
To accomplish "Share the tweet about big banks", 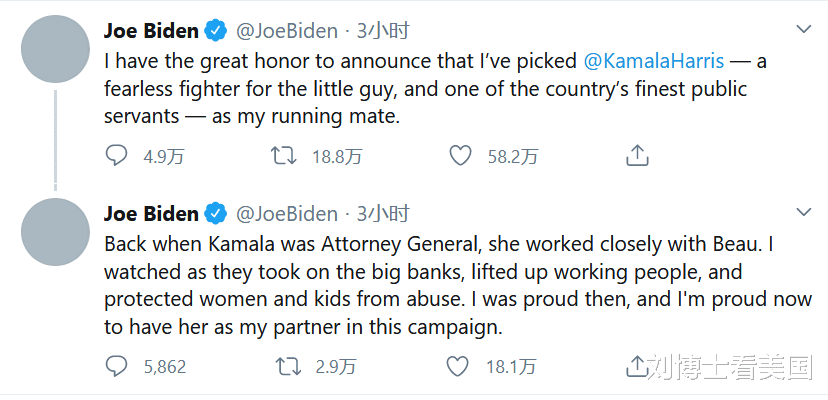I will (637, 366).
